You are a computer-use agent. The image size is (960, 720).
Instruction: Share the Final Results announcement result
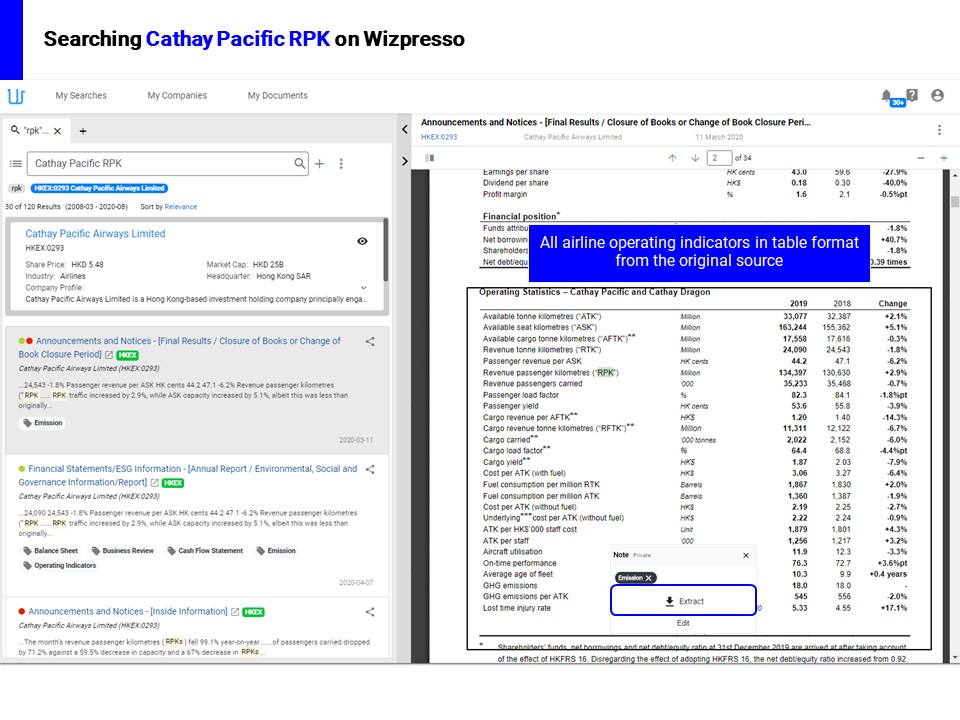coord(370,342)
